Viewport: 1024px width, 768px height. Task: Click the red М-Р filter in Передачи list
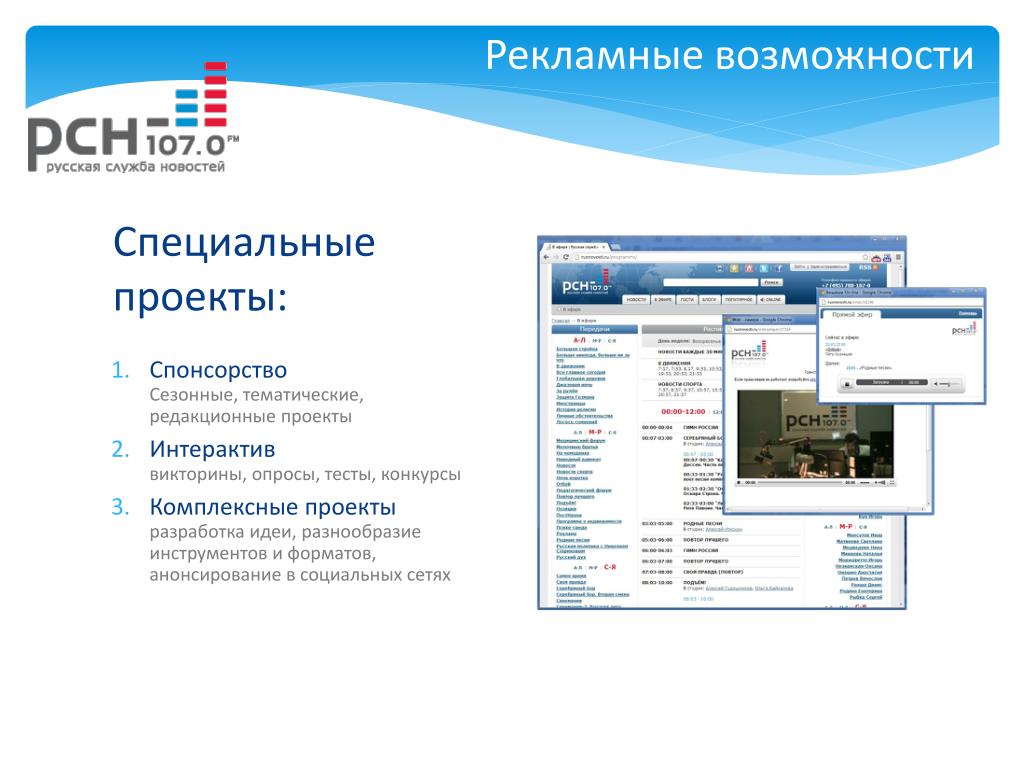coord(595,432)
